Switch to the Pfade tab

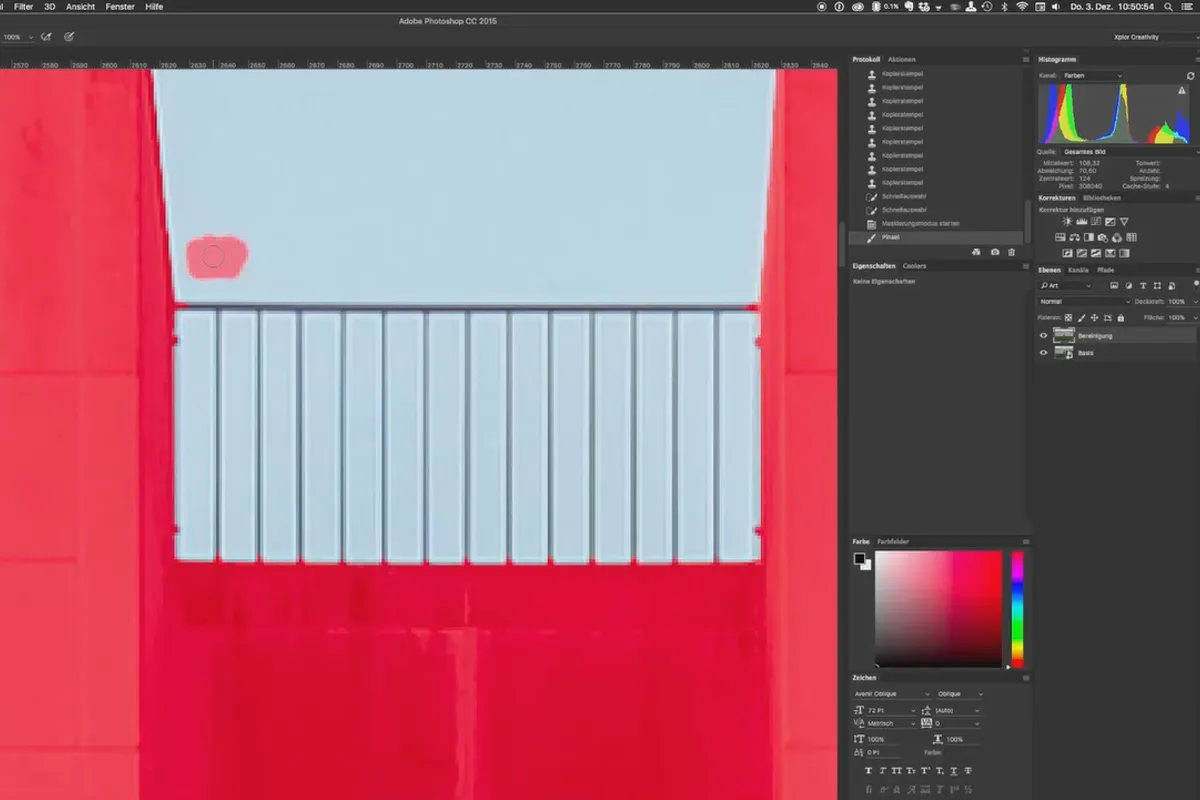1105,270
